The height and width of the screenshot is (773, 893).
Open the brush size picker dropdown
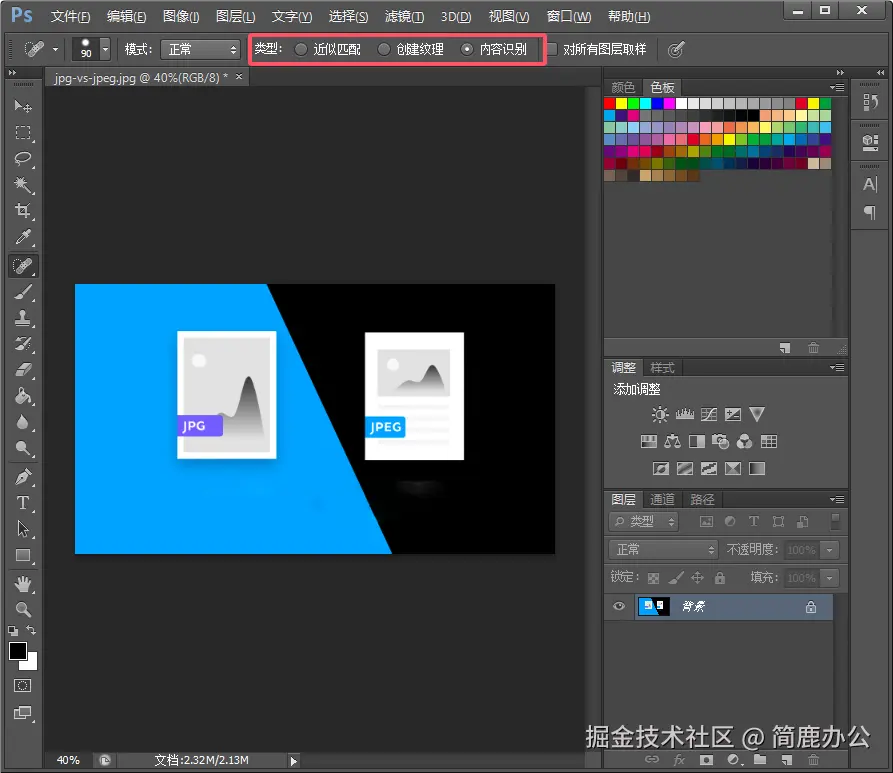(x=105, y=49)
